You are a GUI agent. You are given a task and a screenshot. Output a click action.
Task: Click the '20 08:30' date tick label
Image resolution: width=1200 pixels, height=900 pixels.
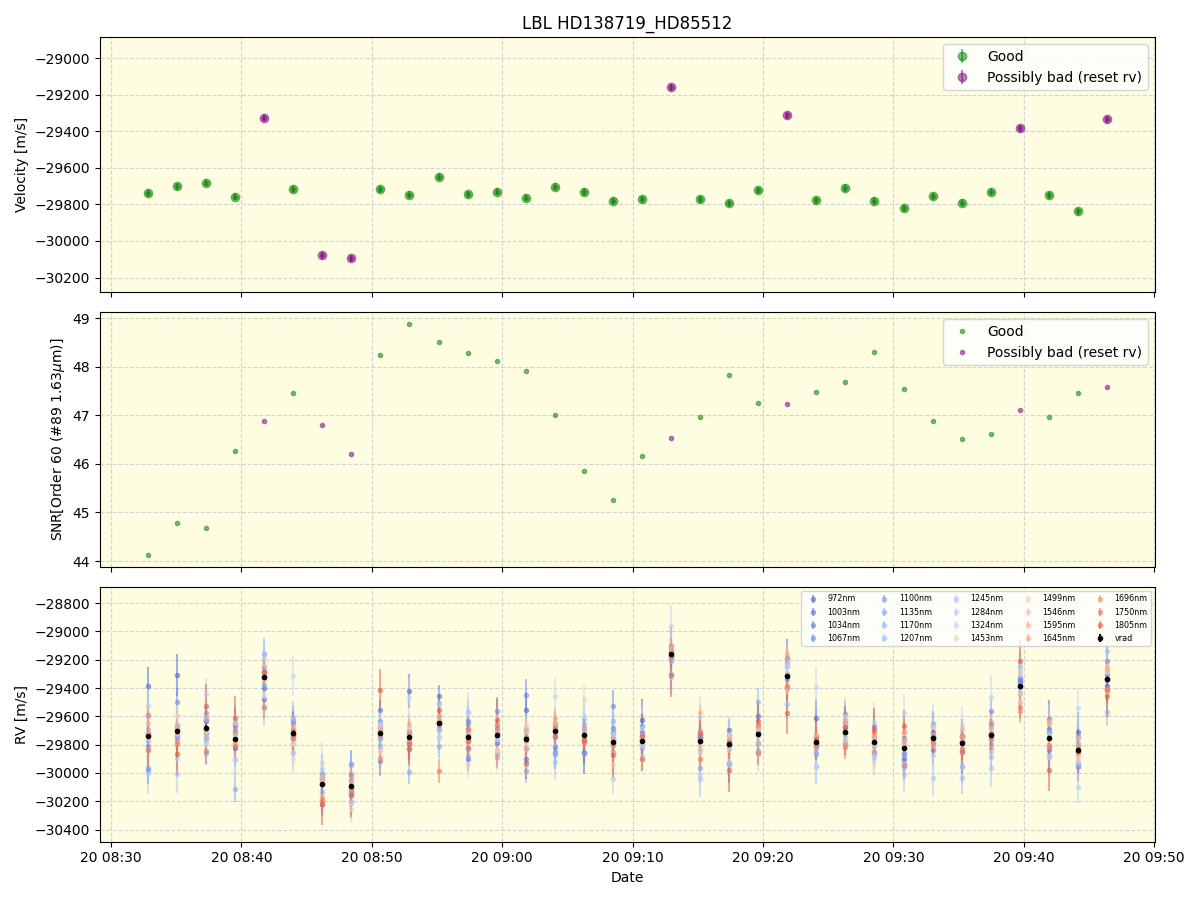click(111, 855)
